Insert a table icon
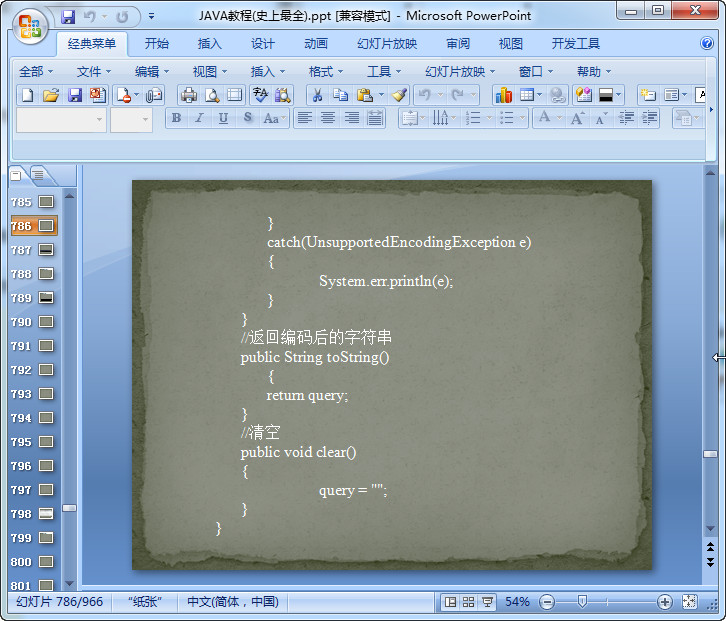The height and width of the screenshot is (621, 726). [527, 95]
